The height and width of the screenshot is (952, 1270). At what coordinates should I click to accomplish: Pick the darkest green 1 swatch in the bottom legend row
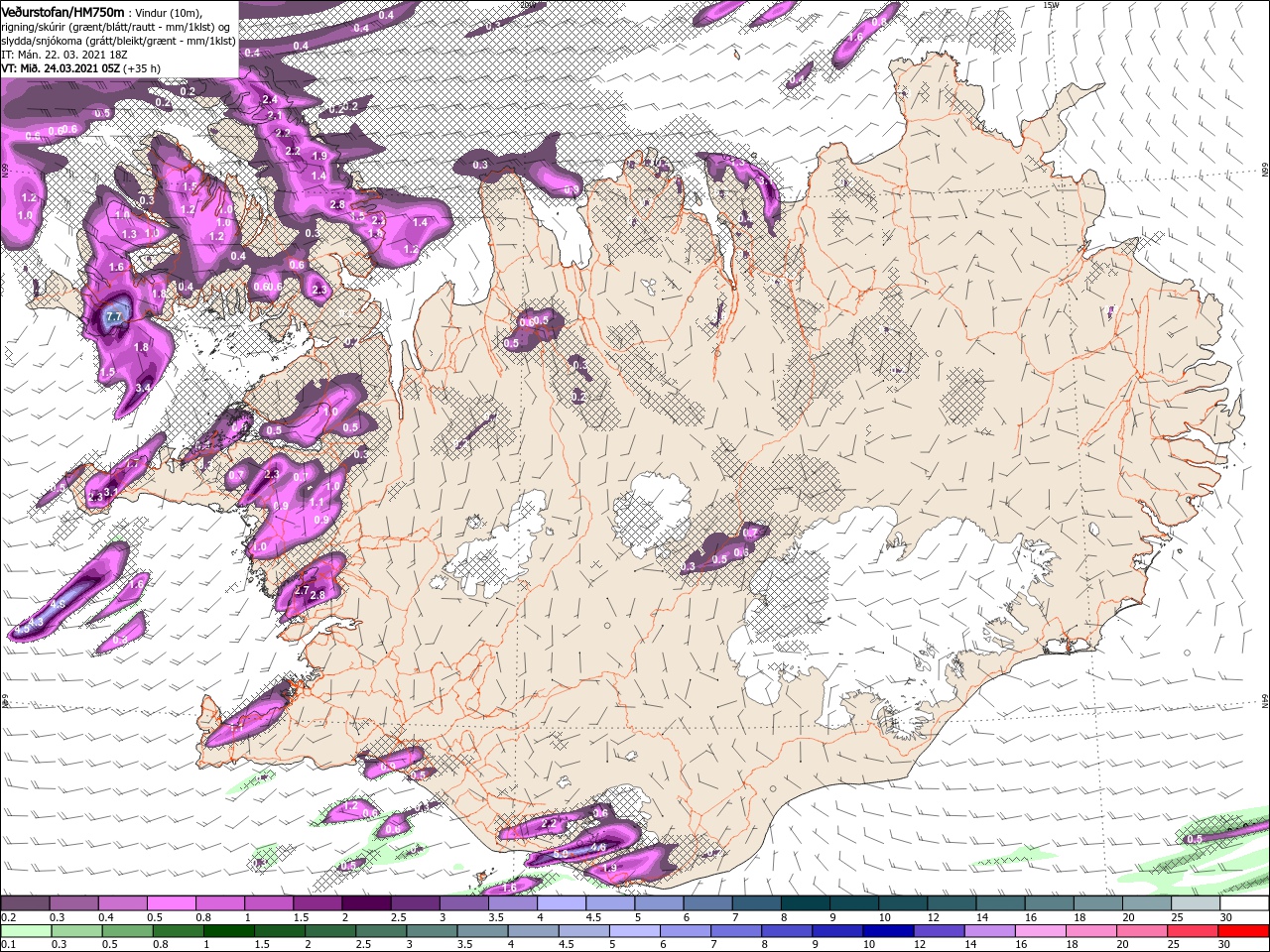230,931
